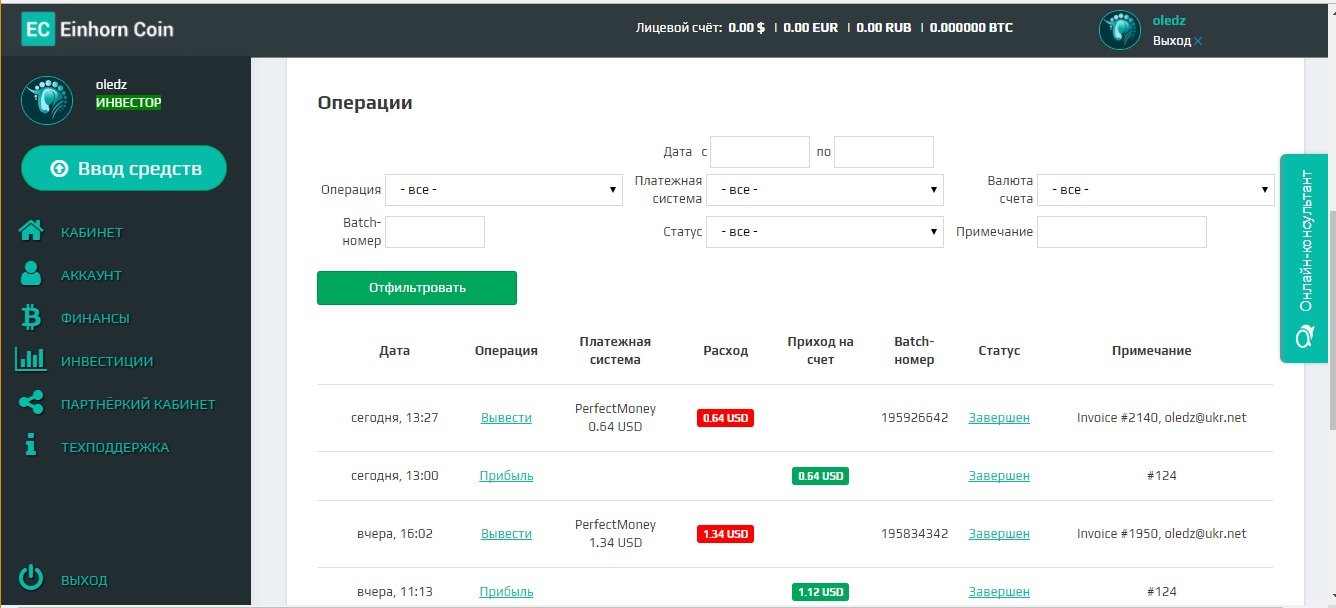Expand the Статус dropdown
Viewport: 1336px width, 608px height.
(x=825, y=232)
